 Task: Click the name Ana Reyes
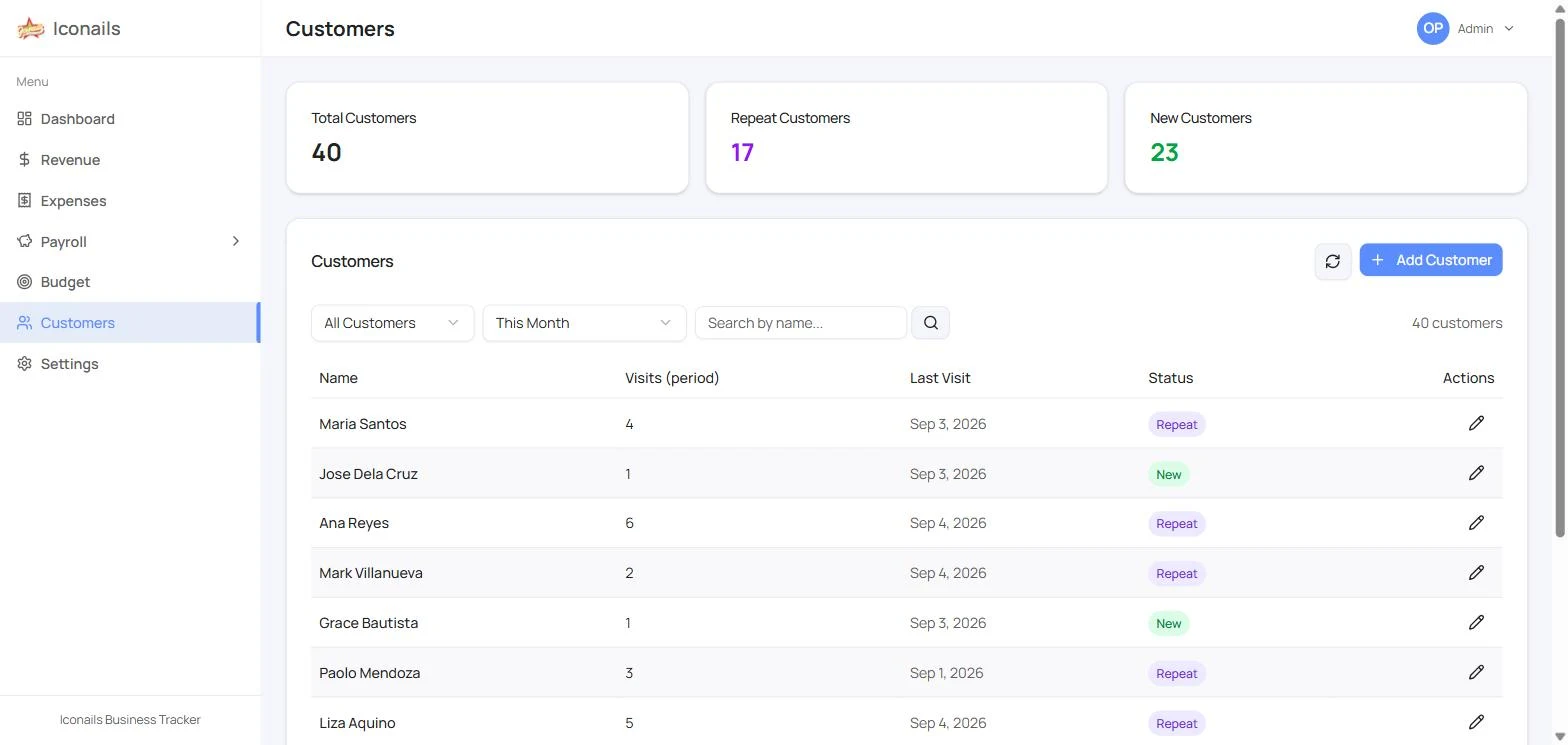[x=354, y=523]
